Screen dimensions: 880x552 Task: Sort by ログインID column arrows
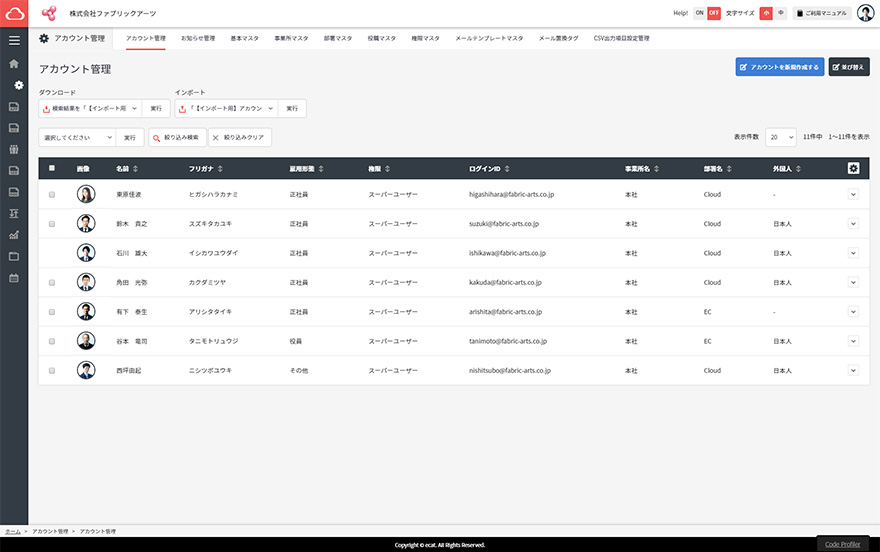pos(507,169)
